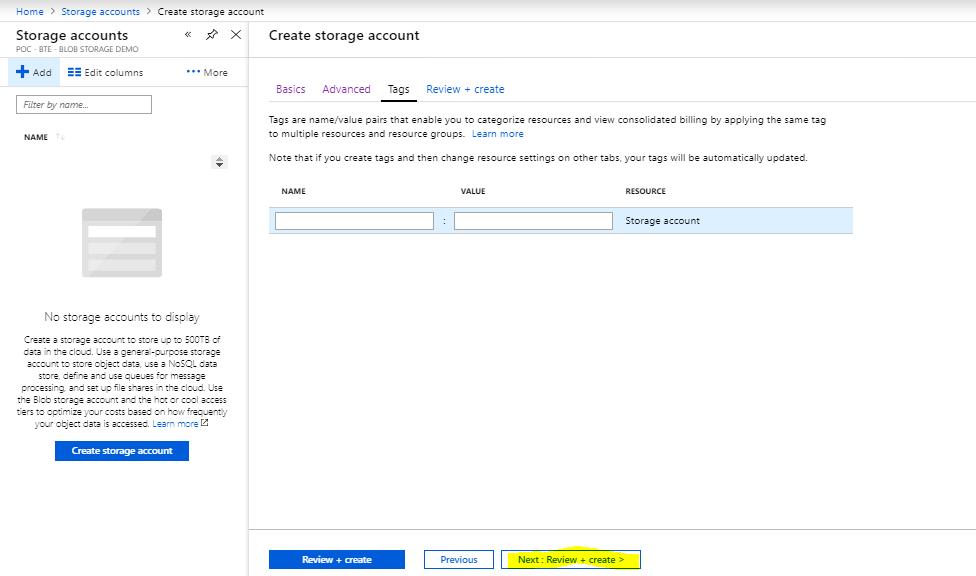Screen dimensions: 976x576
Task: Click the Add button with plus icon
Action: [34, 72]
